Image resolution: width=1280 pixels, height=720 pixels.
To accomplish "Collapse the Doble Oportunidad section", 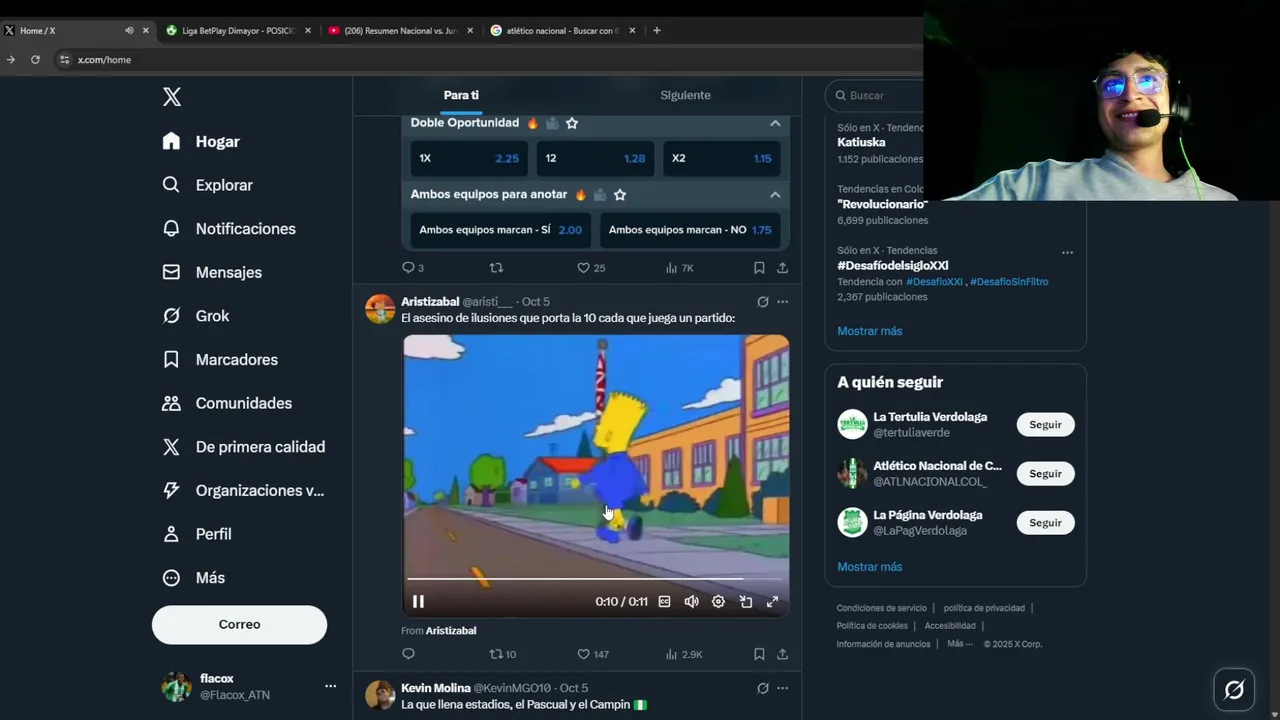I will click(x=775, y=123).
